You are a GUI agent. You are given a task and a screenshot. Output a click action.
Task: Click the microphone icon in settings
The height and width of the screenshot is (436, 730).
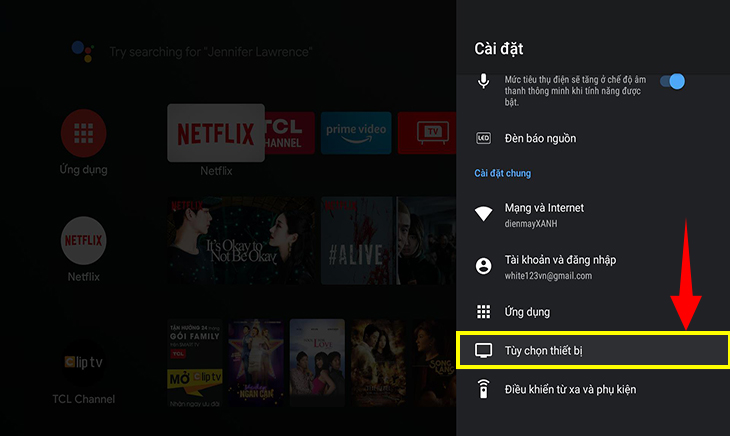[x=483, y=81]
